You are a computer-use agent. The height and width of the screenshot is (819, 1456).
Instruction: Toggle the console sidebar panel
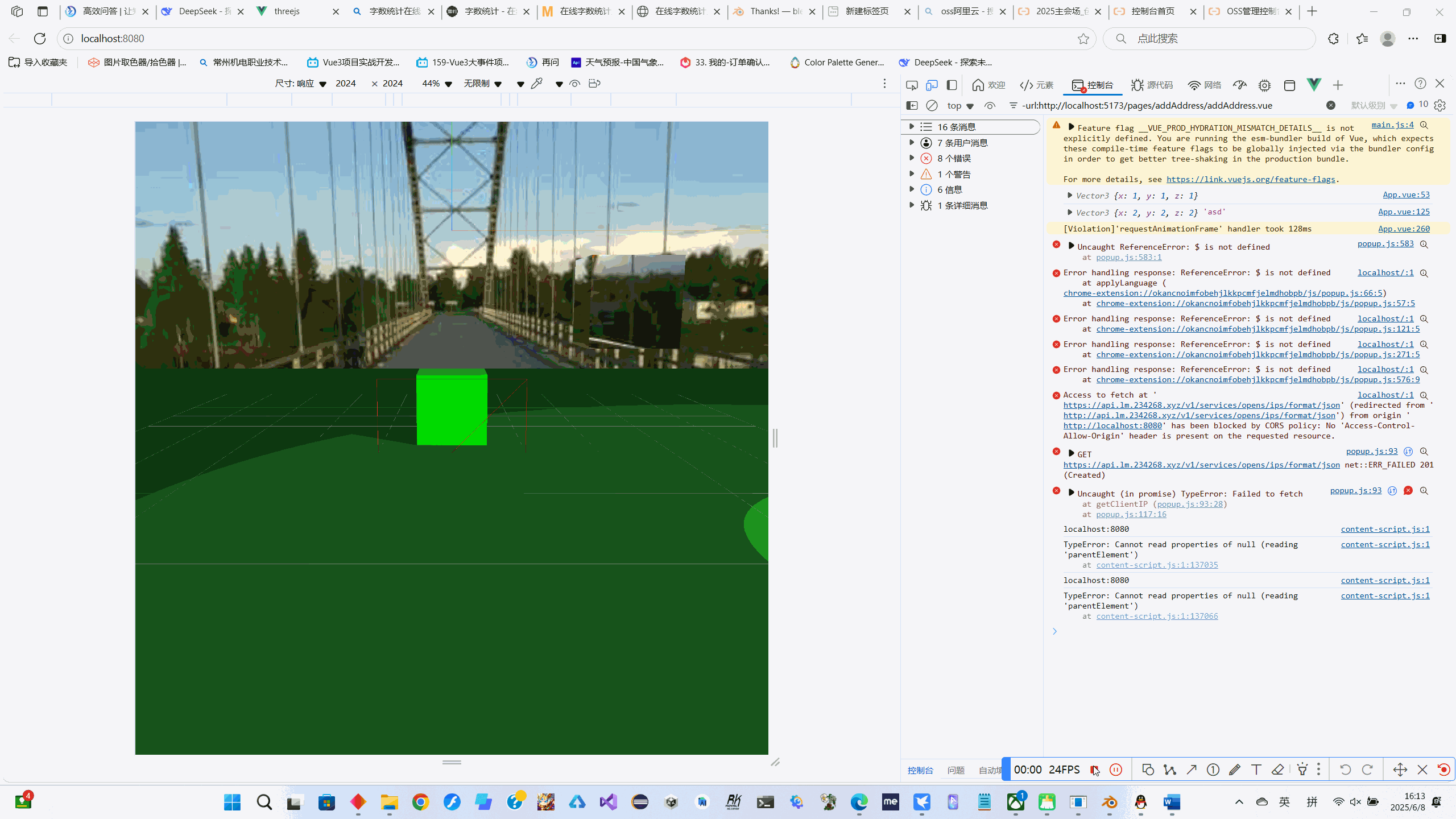pyautogui.click(x=912, y=105)
